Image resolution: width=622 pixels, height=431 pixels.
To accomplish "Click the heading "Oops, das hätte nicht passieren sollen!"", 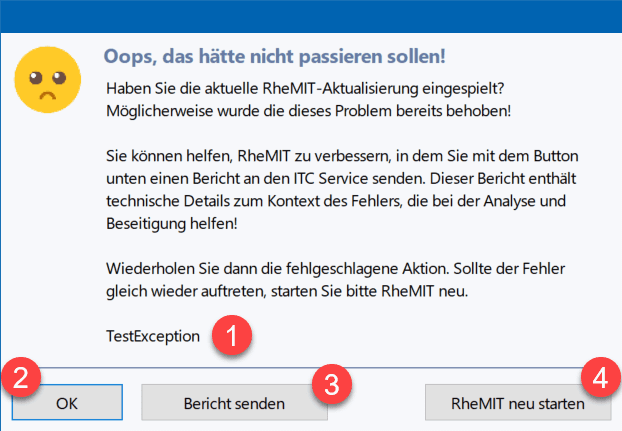I will pos(275,53).
